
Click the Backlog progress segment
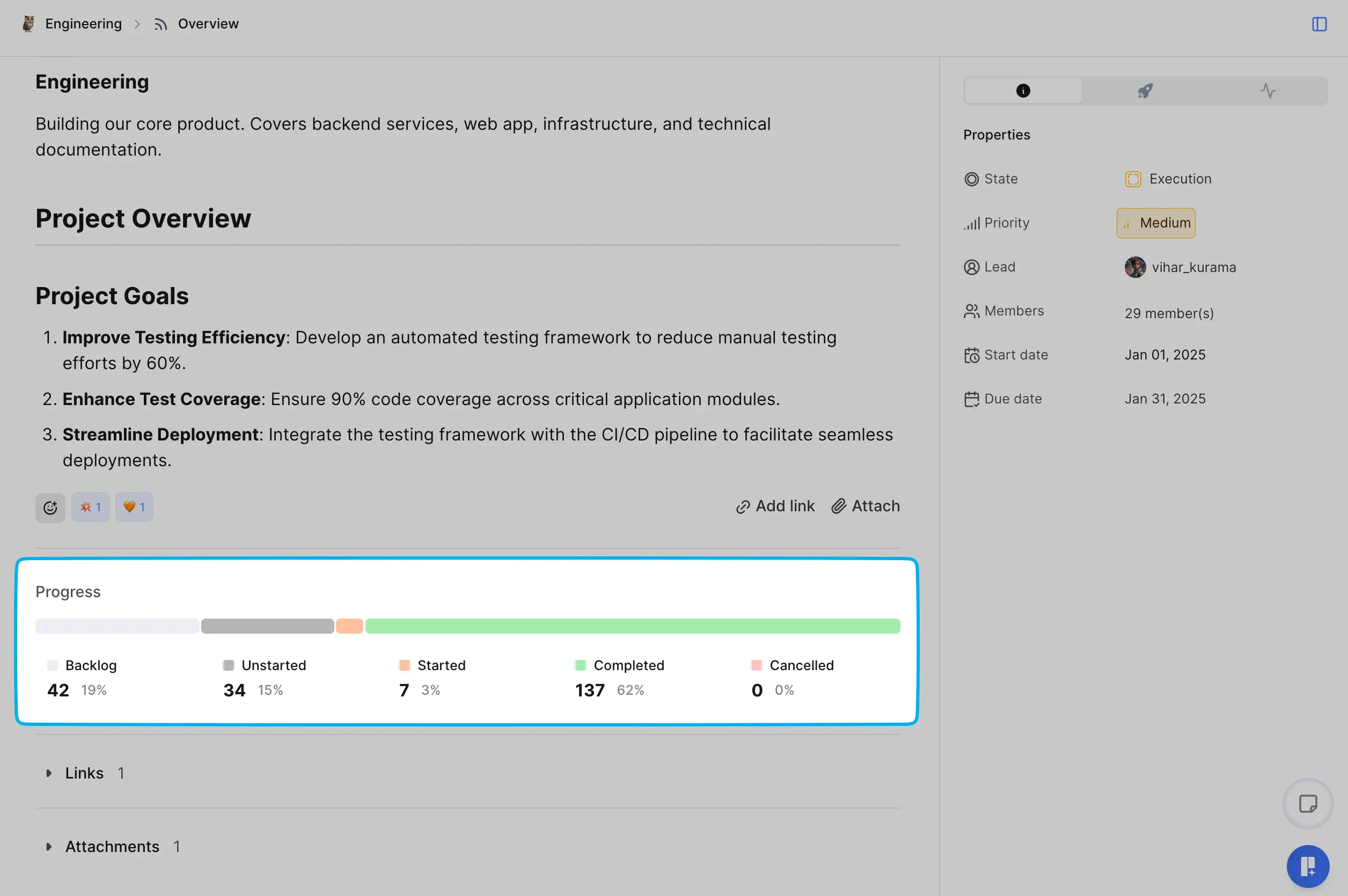click(116, 625)
